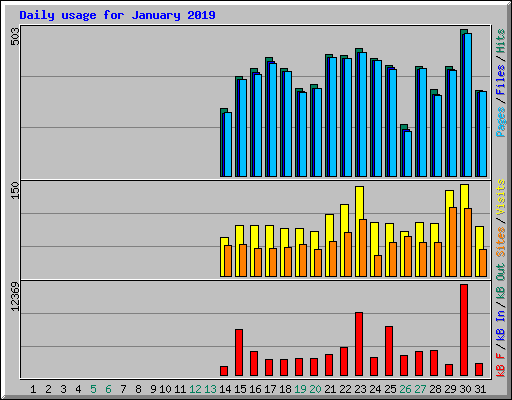Screen dimensions: 512x400
Task: Click the 503 hits axis label
Action: click(15, 36)
